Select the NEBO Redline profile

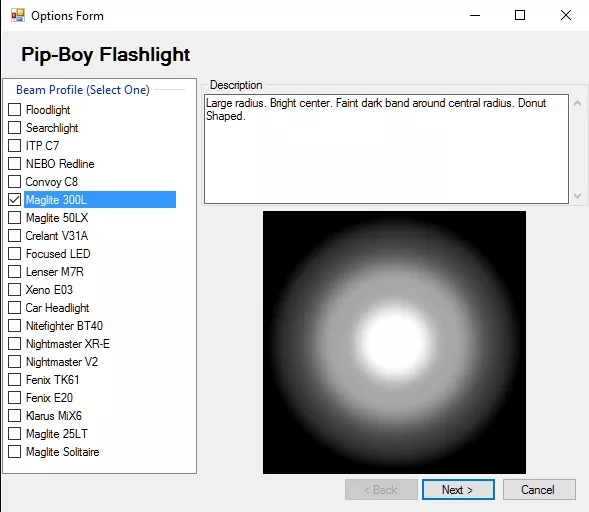[x=14, y=164]
